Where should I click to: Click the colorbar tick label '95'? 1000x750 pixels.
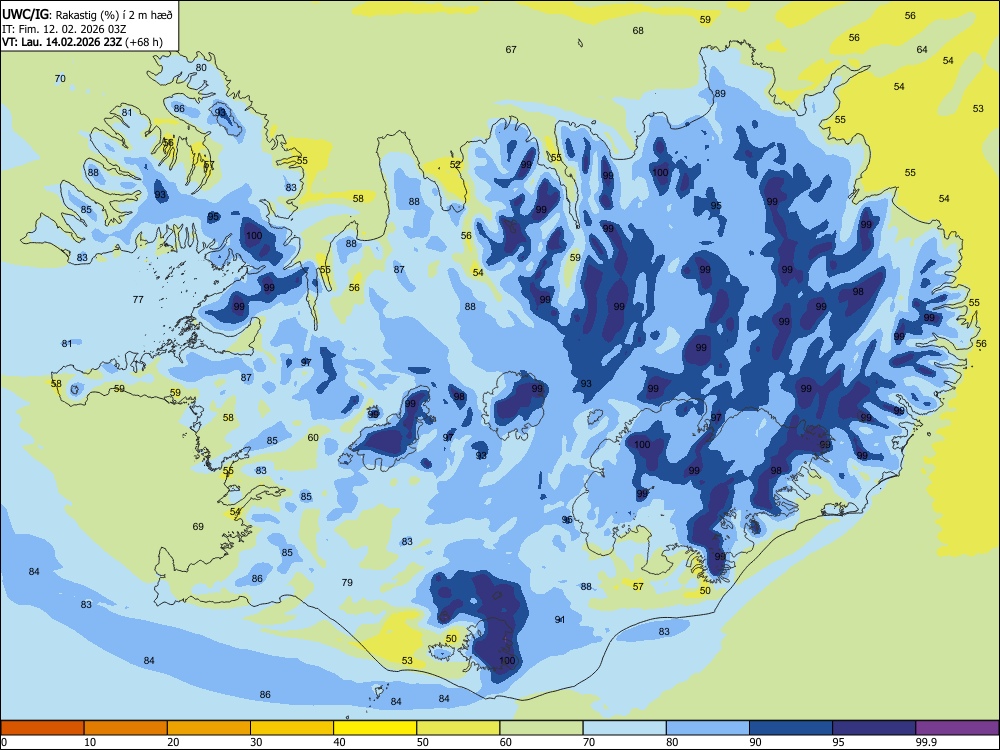tap(838, 742)
